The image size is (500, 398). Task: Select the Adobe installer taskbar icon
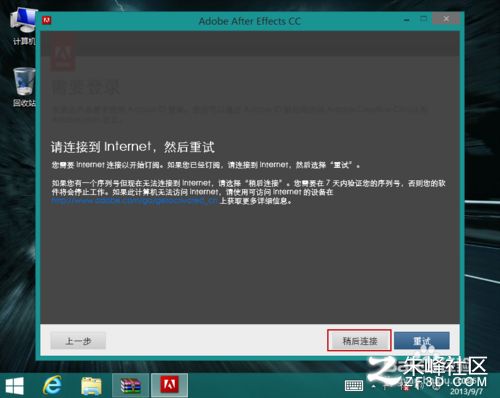coord(169,385)
